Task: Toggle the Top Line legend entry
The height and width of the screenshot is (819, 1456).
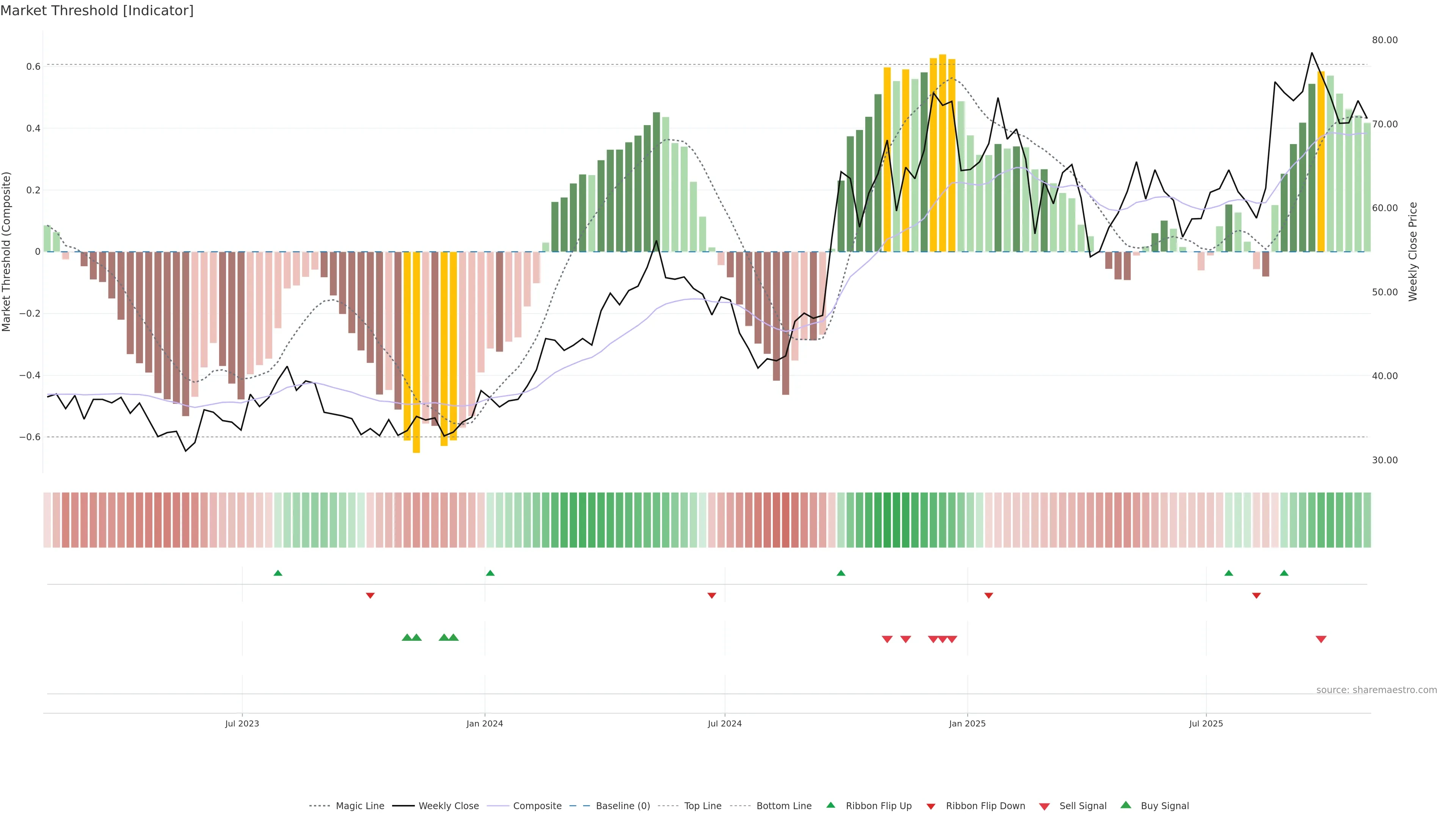Action: point(703,806)
